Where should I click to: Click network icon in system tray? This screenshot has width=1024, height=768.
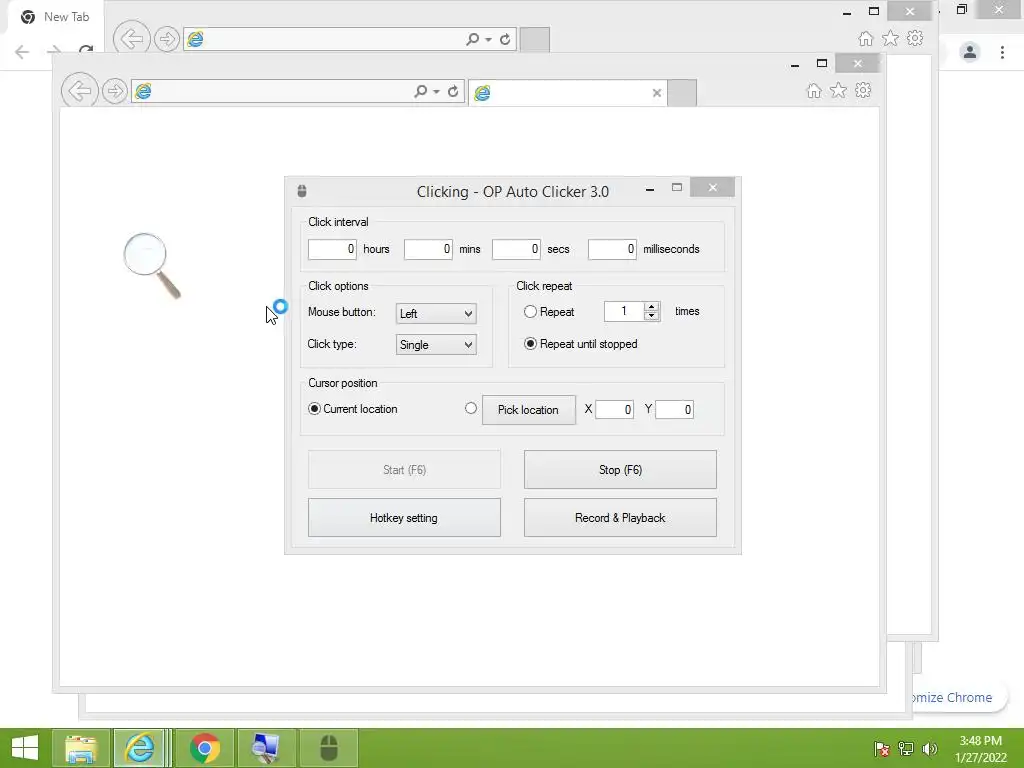pos(906,749)
